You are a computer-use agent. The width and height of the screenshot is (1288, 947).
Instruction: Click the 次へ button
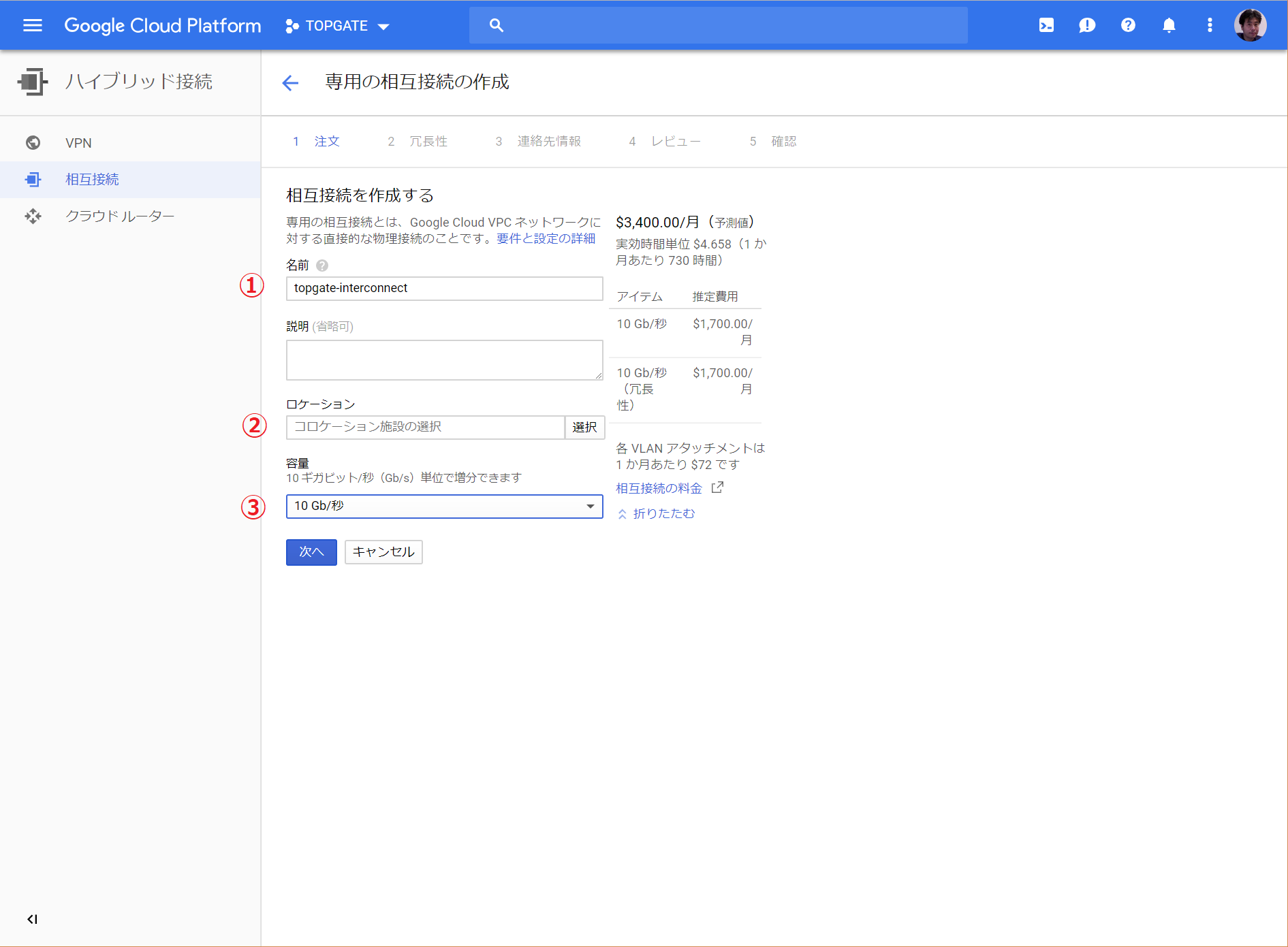pyautogui.click(x=311, y=552)
